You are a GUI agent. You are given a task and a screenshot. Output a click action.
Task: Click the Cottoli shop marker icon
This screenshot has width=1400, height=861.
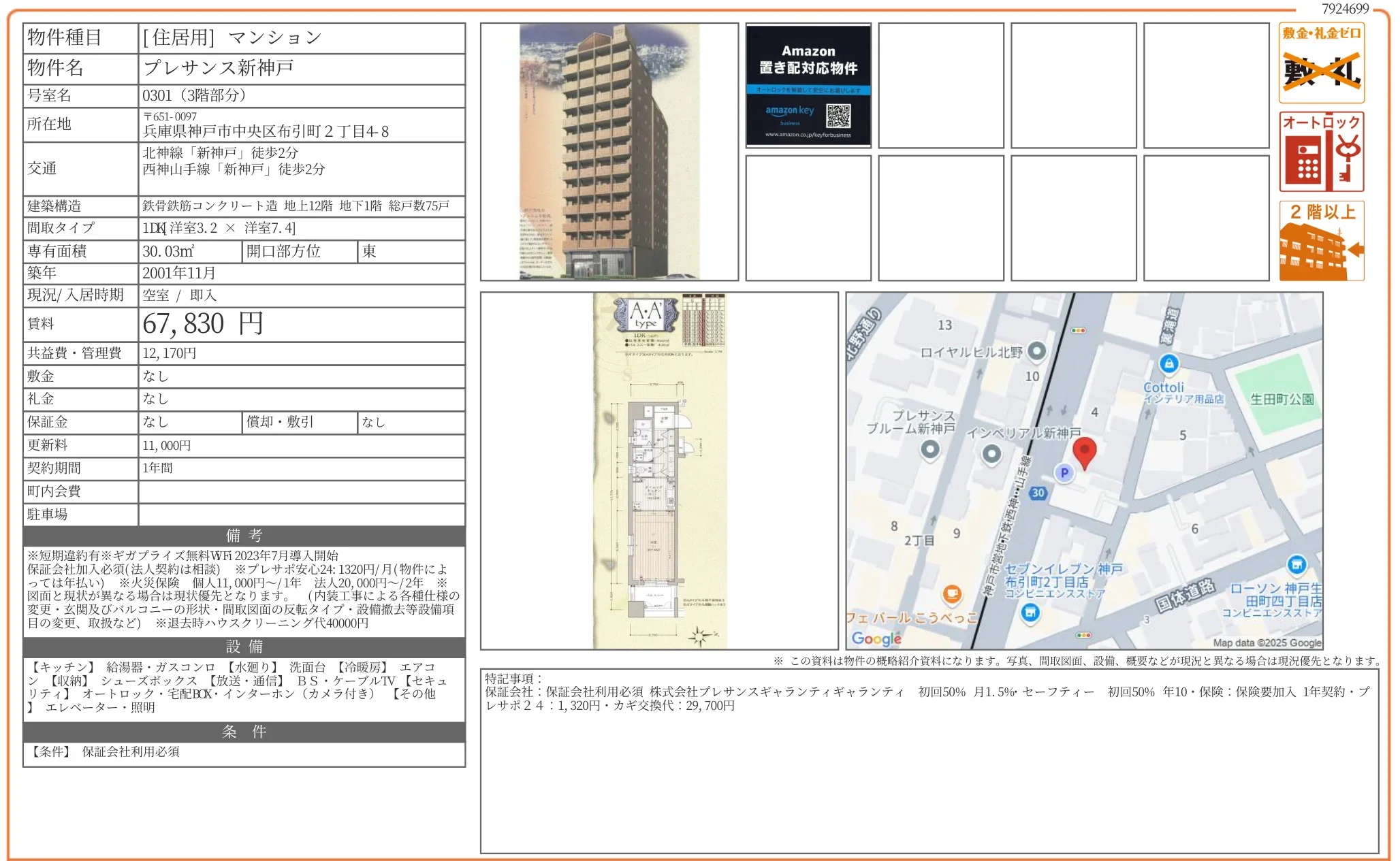1169,363
